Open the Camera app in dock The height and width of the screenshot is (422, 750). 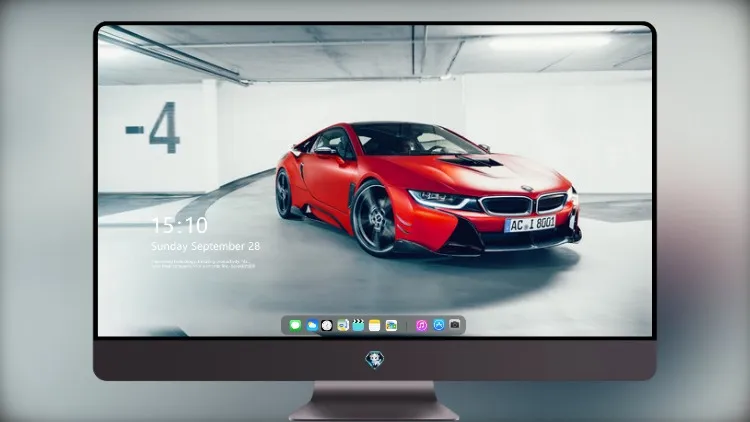pos(455,325)
